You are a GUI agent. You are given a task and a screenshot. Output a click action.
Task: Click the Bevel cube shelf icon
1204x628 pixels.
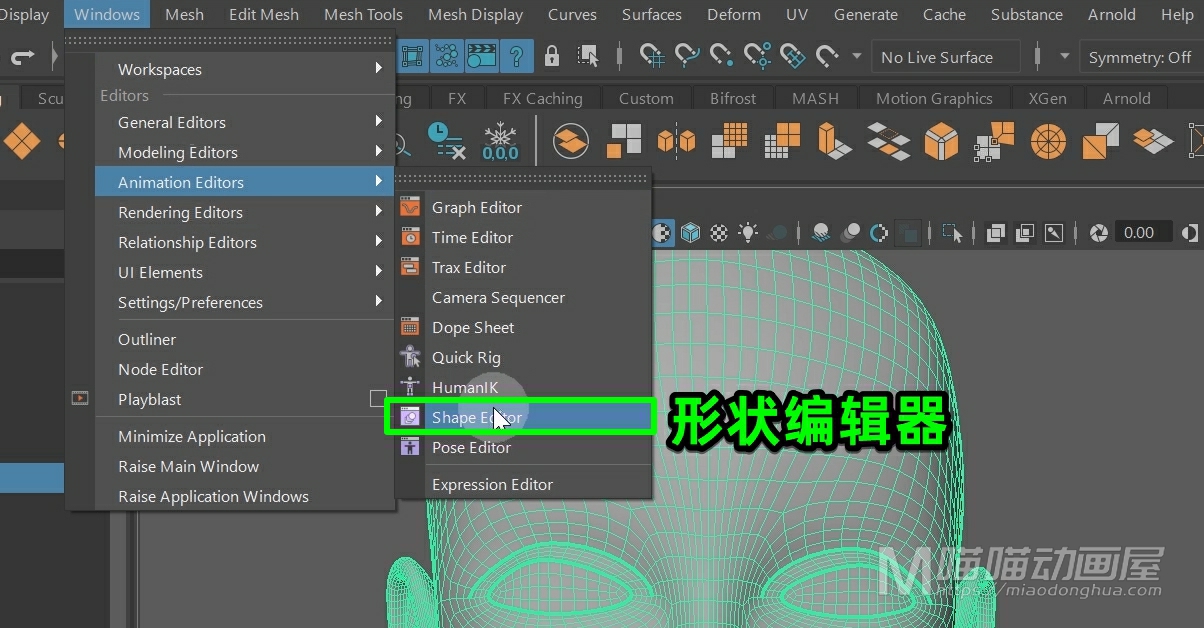pos(941,141)
